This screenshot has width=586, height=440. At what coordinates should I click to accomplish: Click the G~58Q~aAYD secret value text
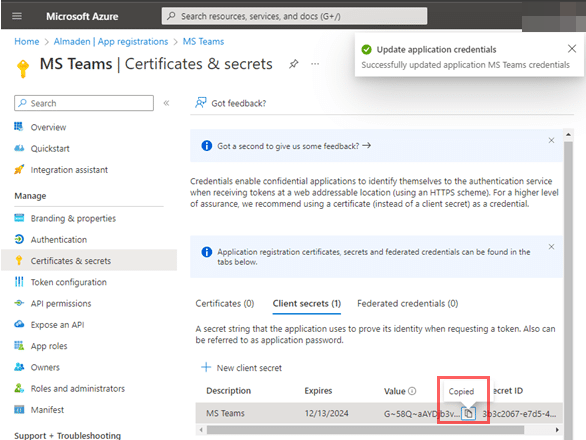click(x=421, y=414)
